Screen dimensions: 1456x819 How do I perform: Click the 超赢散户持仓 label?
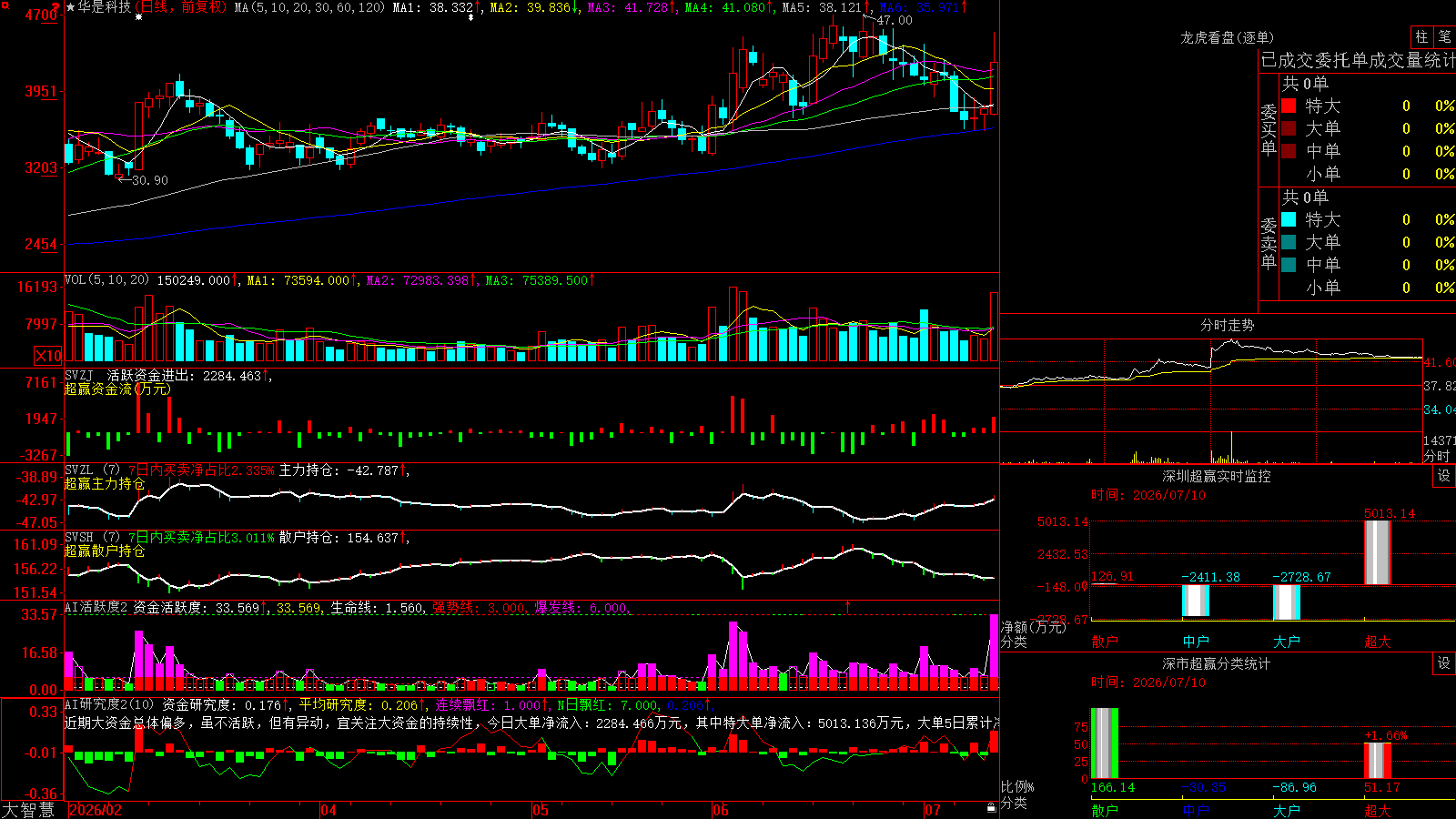[x=105, y=551]
